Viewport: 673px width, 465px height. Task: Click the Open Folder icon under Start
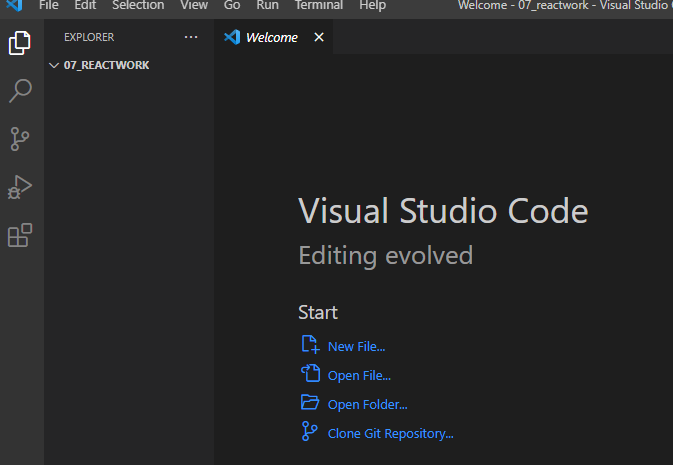pyautogui.click(x=310, y=402)
